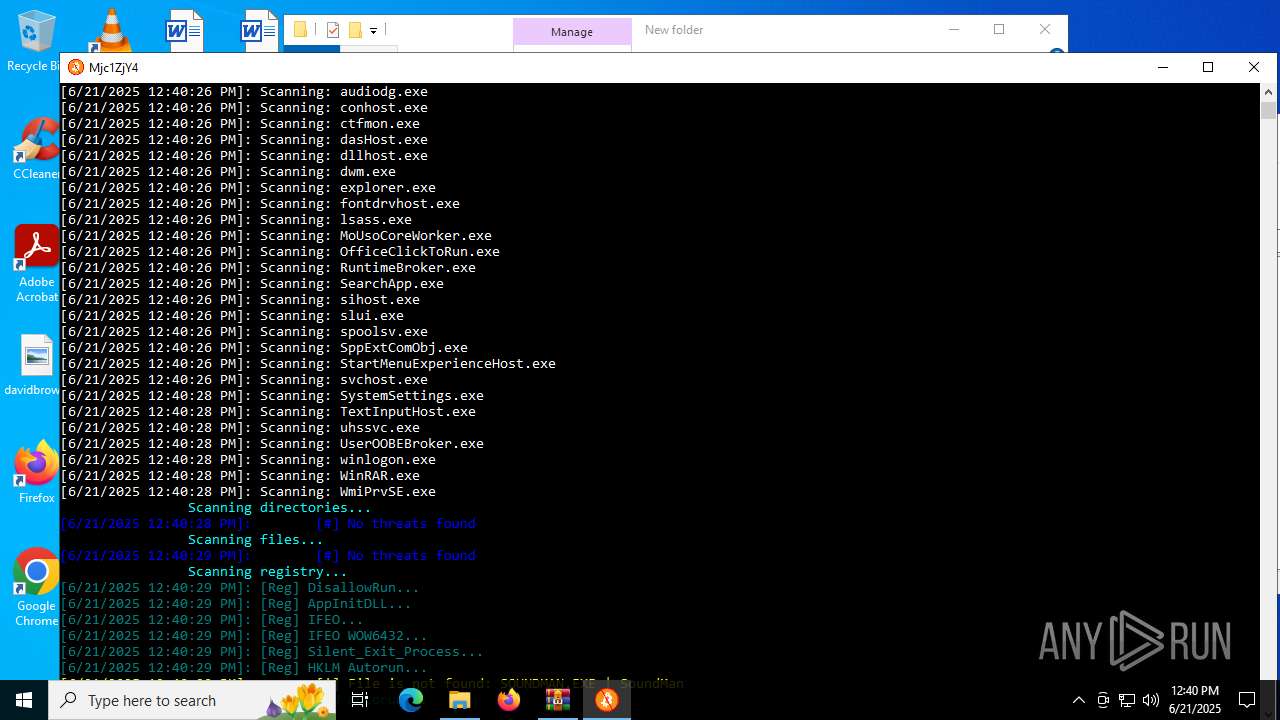Click the line 'Scanning: UserOOBEBroker.exe'
The height and width of the screenshot is (720, 1280).
pyautogui.click(x=272, y=443)
